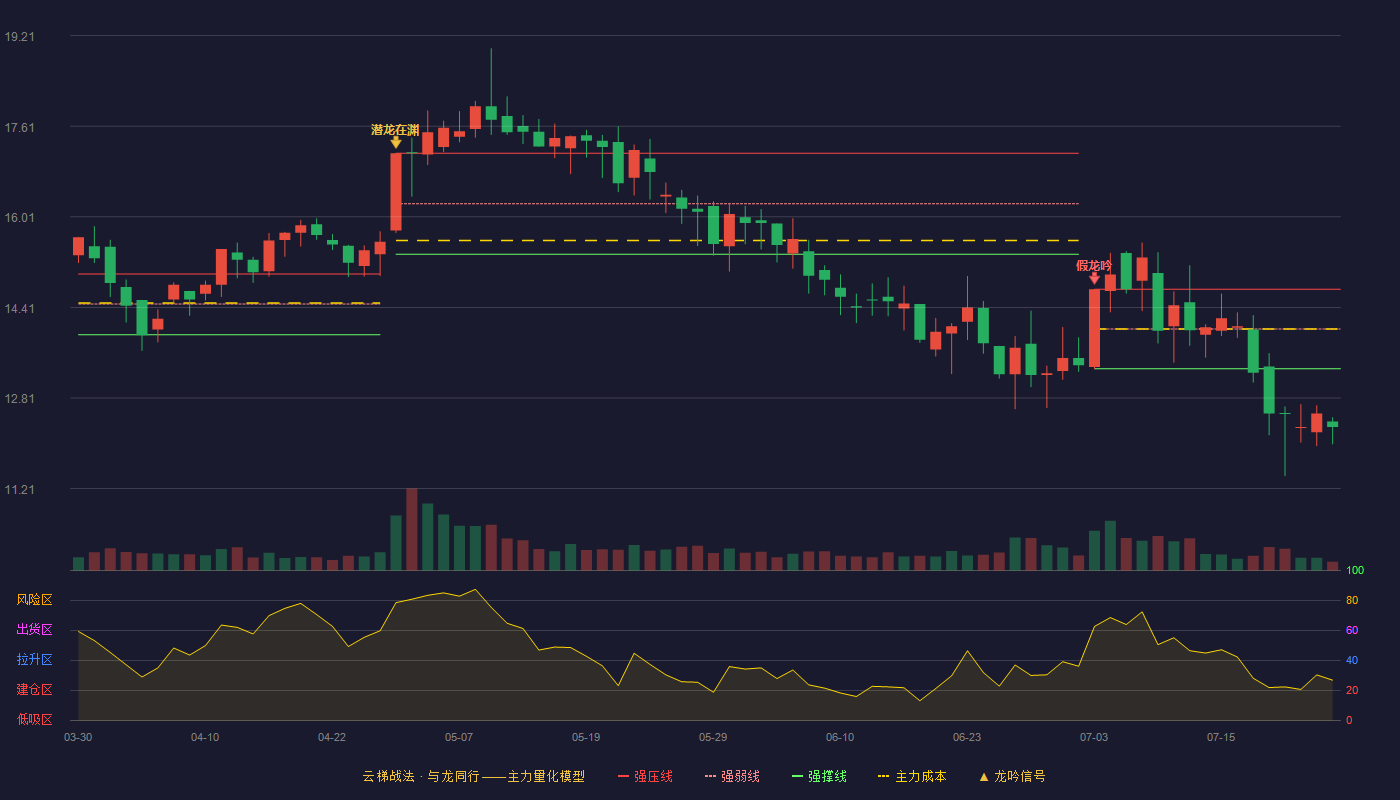Viewport: 1400px width, 800px height.
Task: Toggle the 强压线 legend item
Action: [645, 776]
